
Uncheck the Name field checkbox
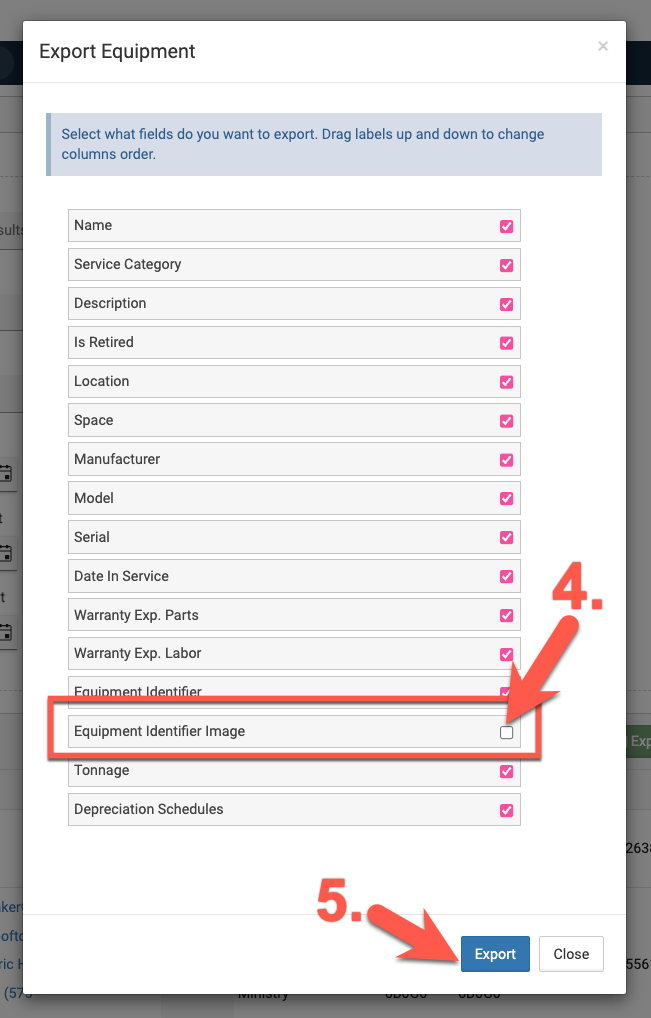[507, 226]
